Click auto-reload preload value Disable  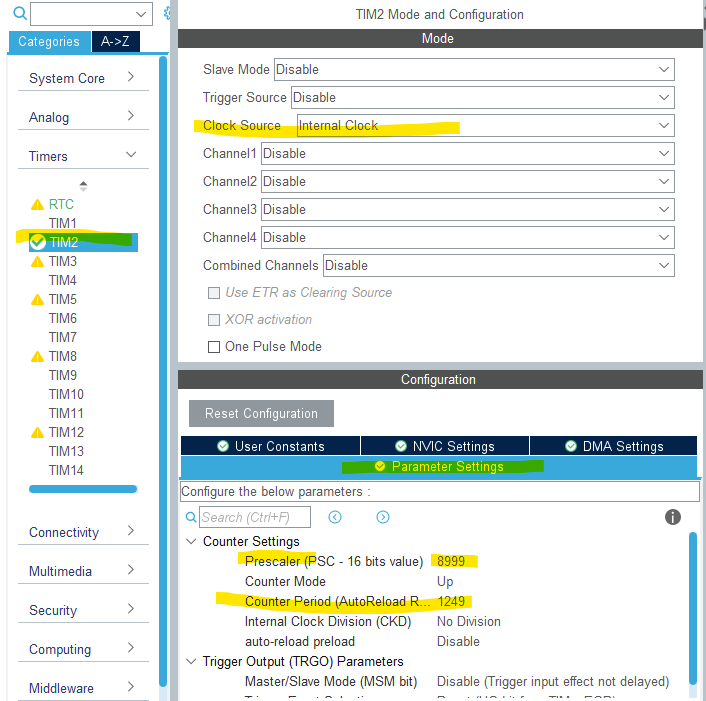458,642
